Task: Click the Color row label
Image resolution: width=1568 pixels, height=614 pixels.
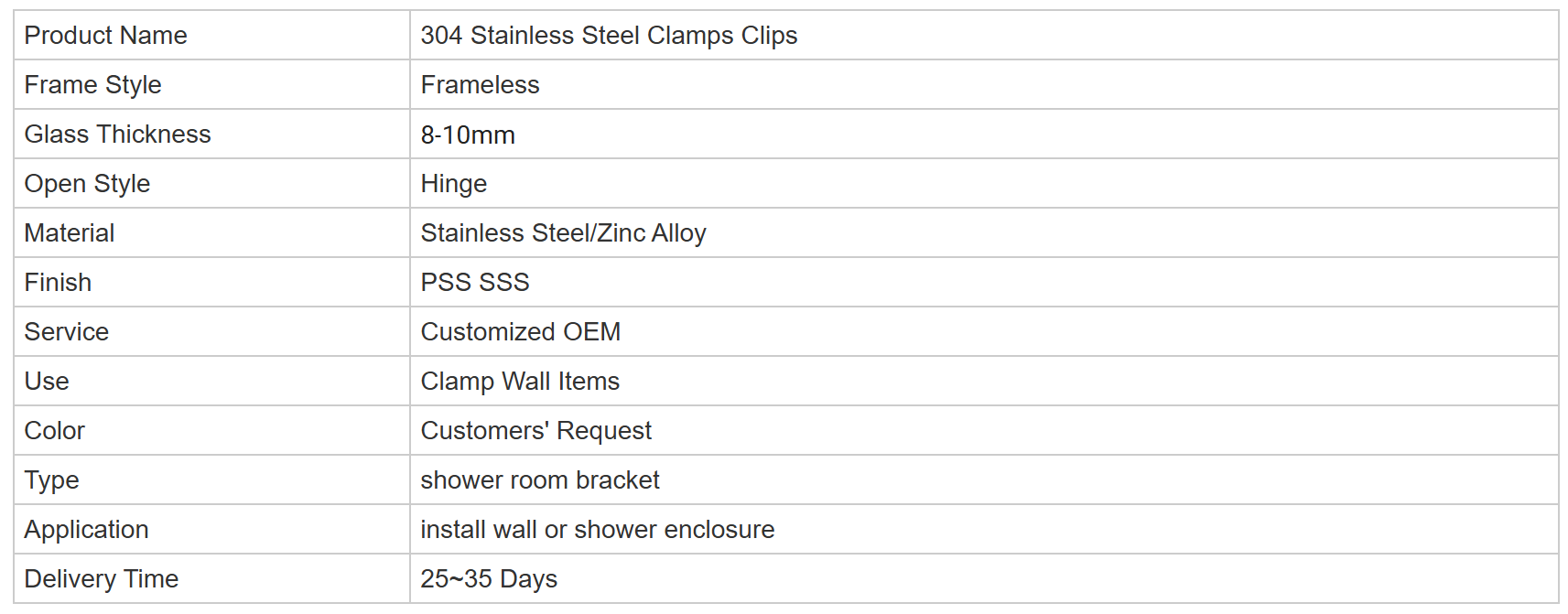Action: pos(55,431)
